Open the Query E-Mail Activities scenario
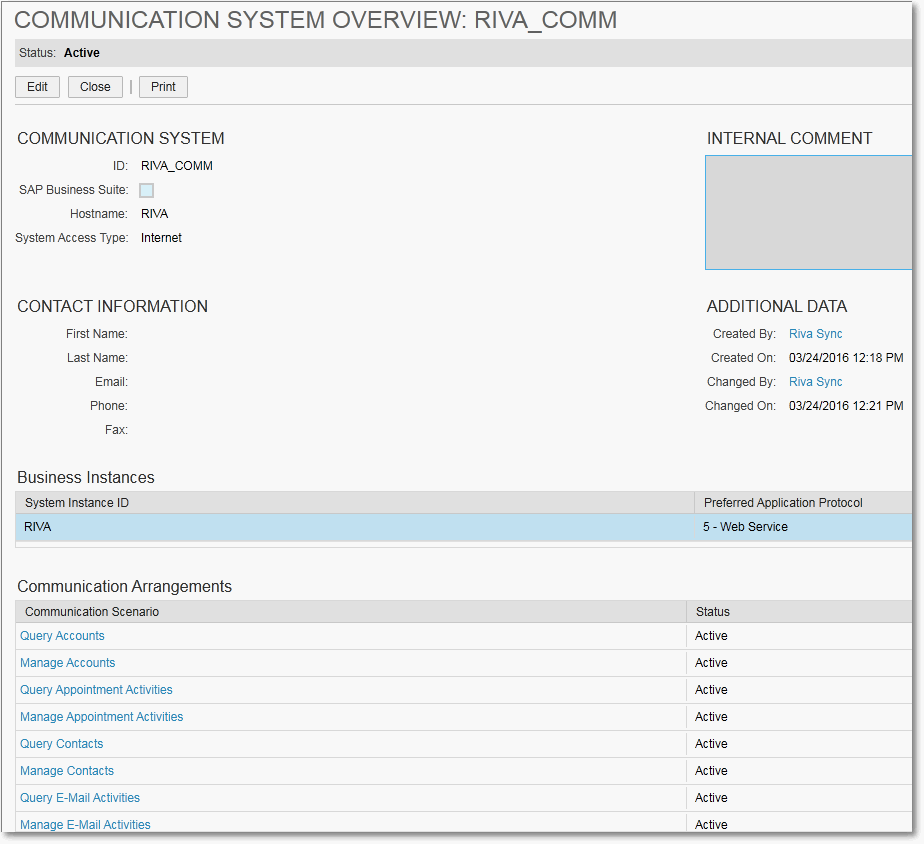 click(x=80, y=797)
